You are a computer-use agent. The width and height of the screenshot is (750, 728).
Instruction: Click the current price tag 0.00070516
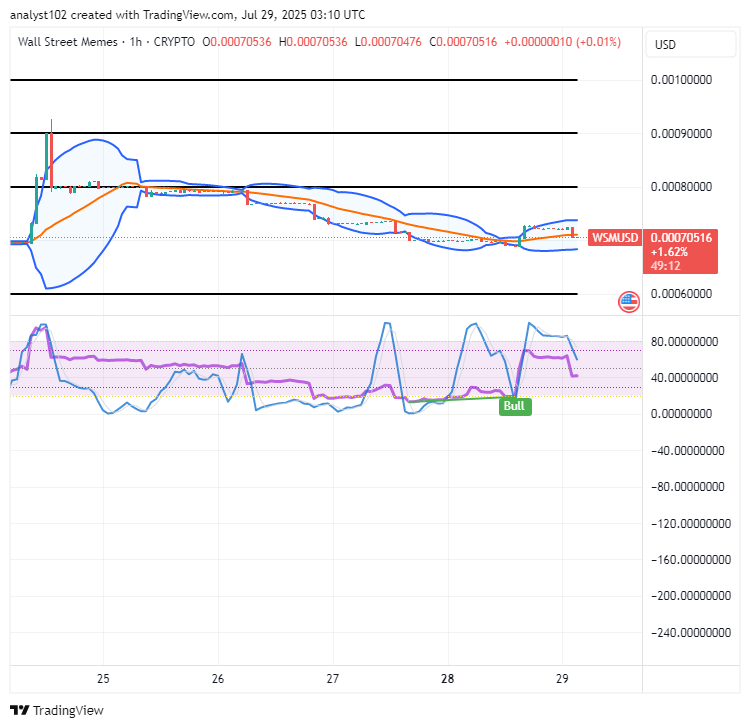click(681, 237)
